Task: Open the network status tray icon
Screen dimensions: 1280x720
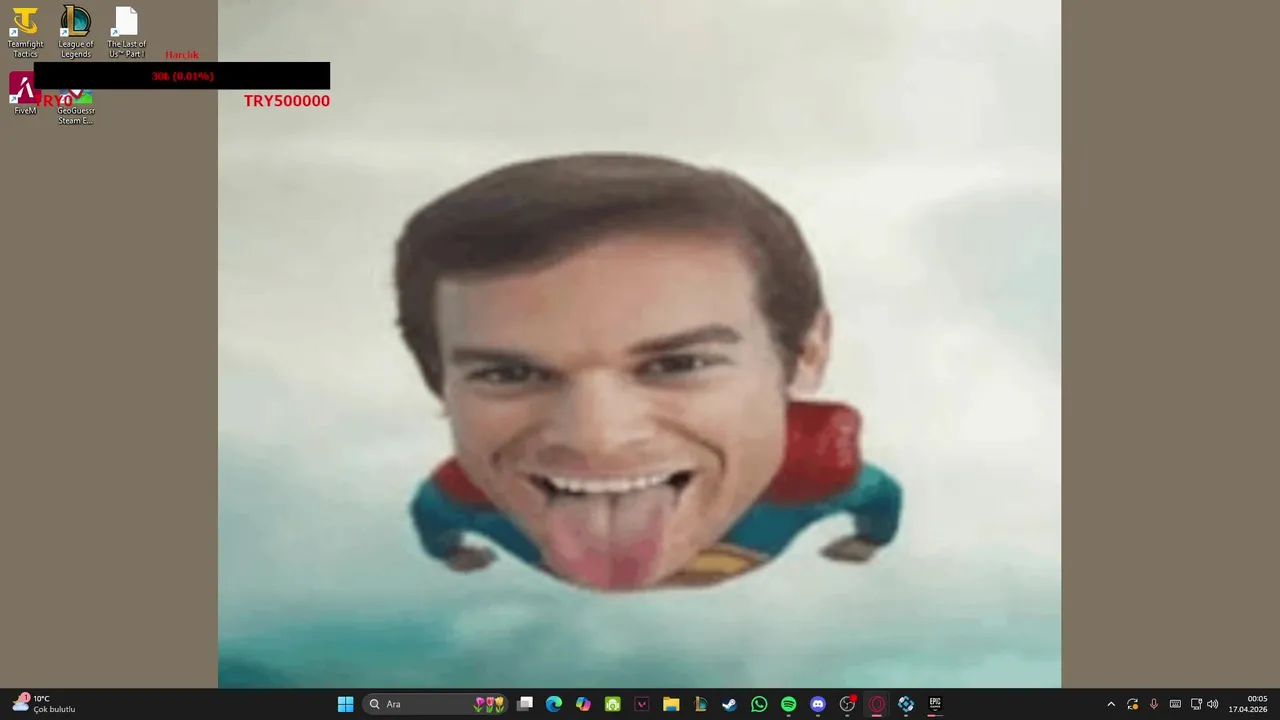Action: point(1196,704)
